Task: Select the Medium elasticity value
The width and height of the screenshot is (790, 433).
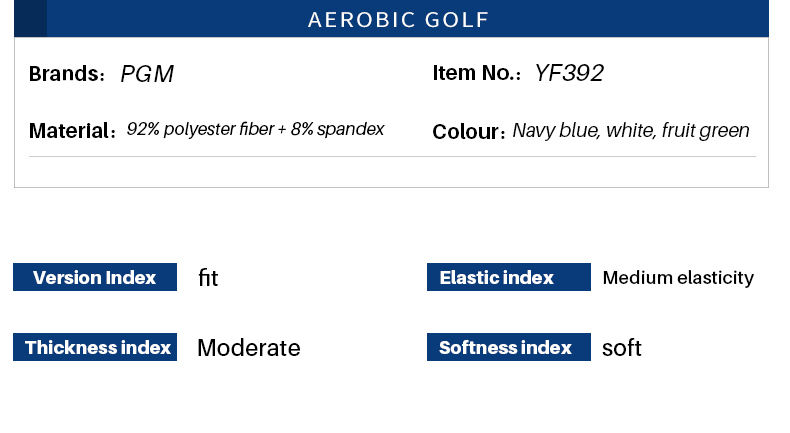Action: [x=678, y=278]
